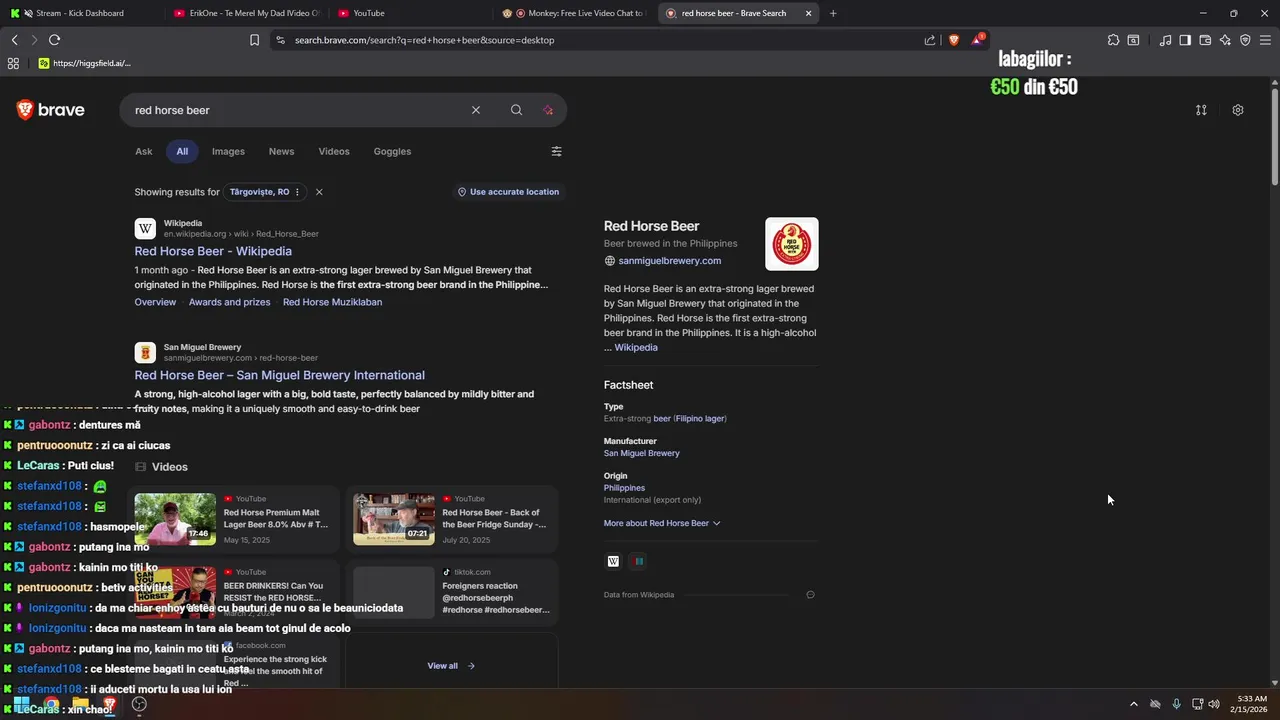Image resolution: width=1280 pixels, height=720 pixels.
Task: Expand More about Red Horse Beer
Action: tap(662, 523)
